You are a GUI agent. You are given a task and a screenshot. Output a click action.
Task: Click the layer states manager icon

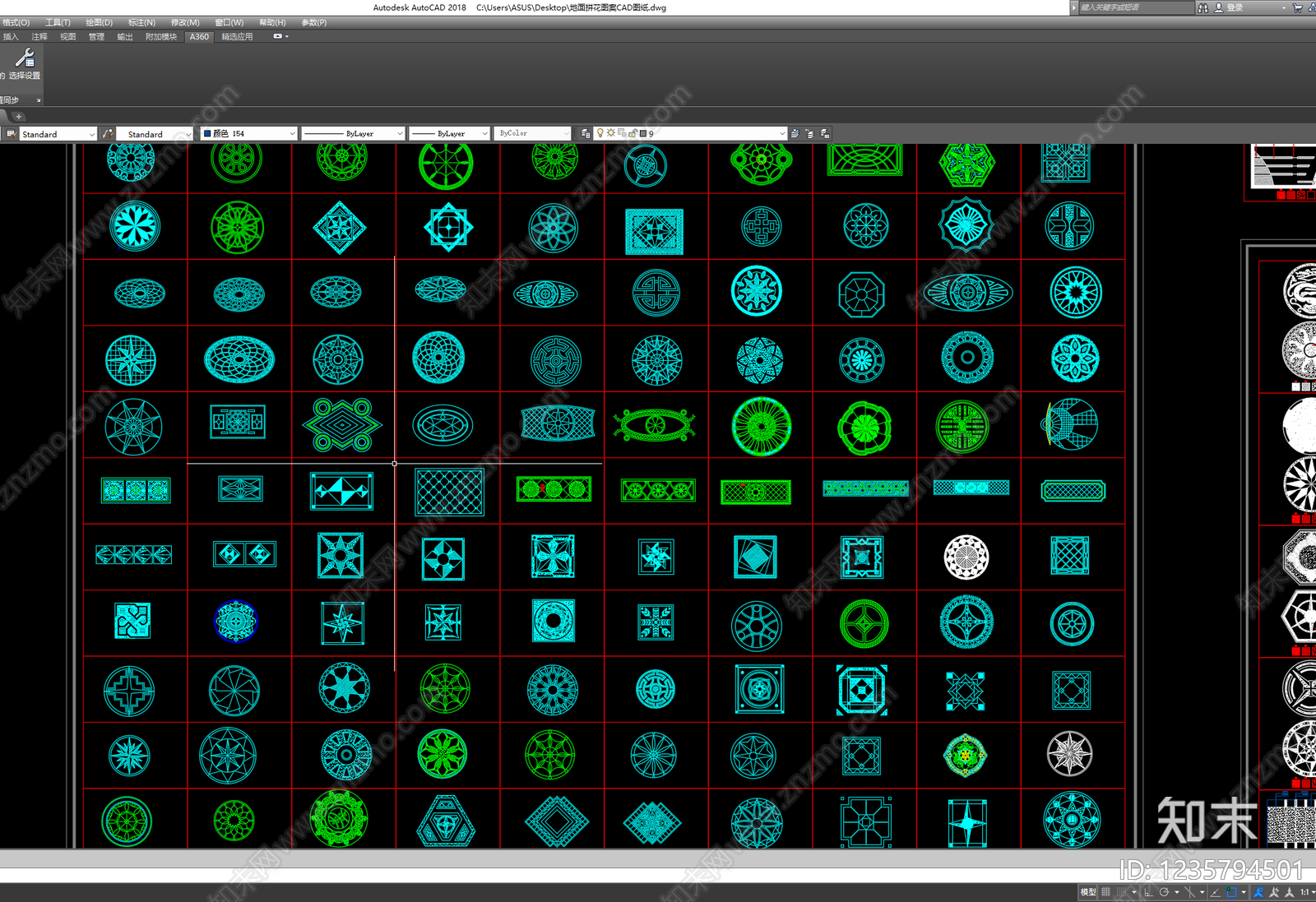click(824, 133)
